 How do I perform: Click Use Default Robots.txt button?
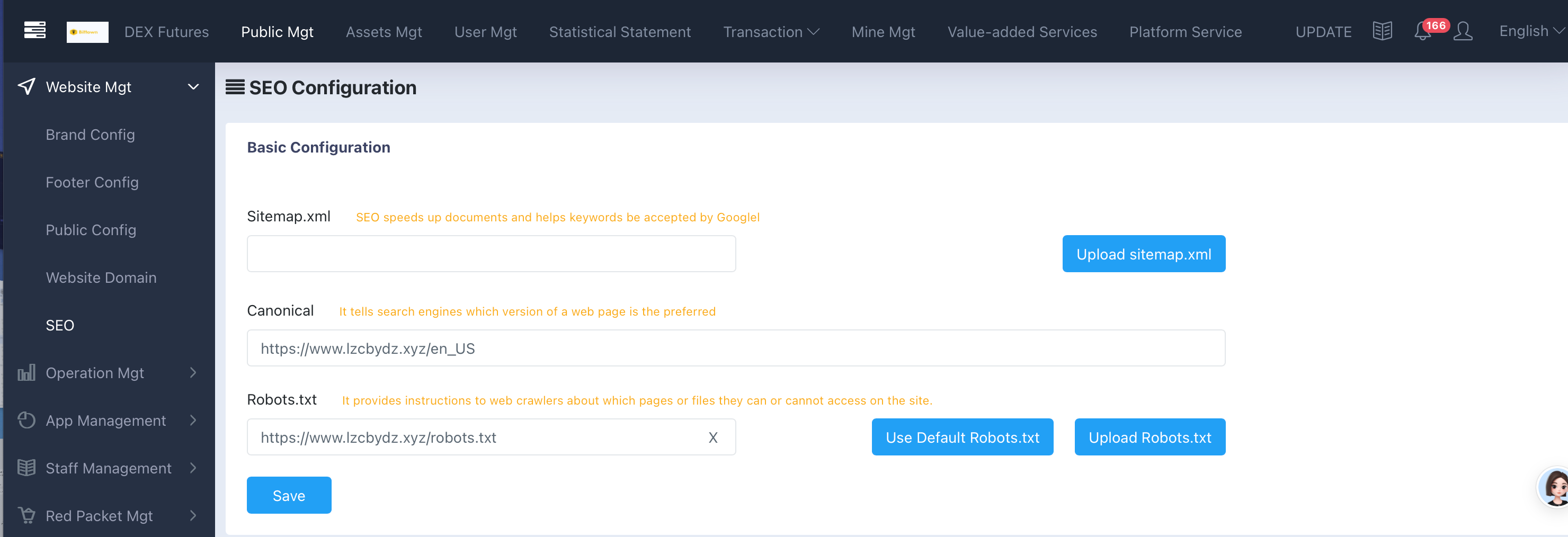tap(963, 436)
